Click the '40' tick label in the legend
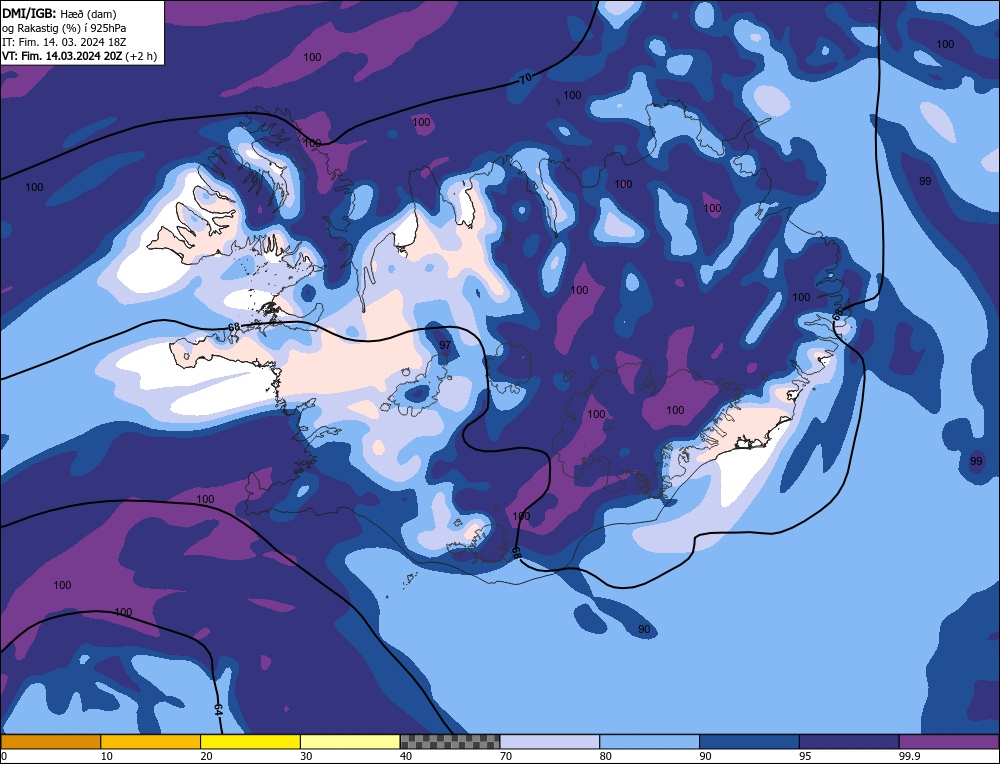Image resolution: width=1000 pixels, height=764 pixels. coord(406,756)
